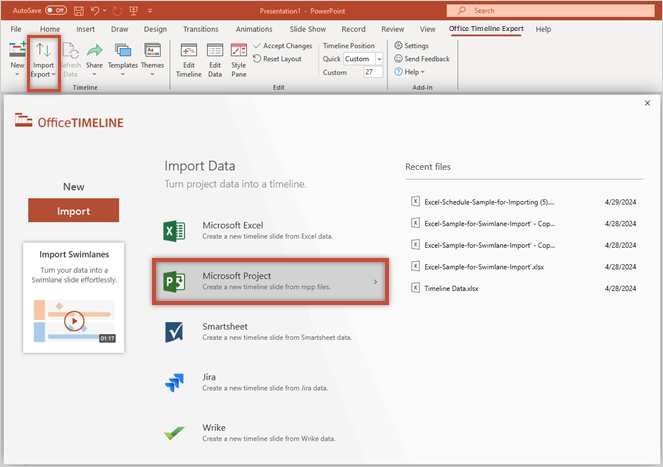
Task: Open the Import Export ribbon button
Action: [43, 59]
